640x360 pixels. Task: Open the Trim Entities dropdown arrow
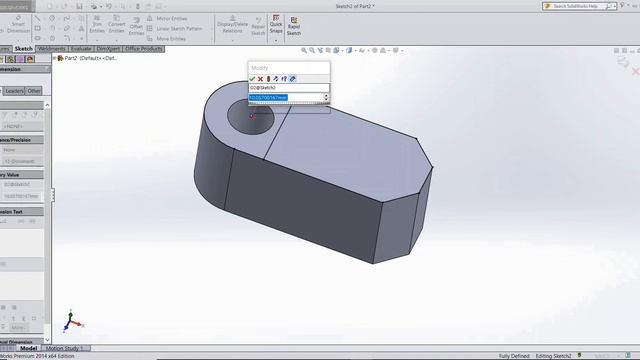pyautogui.click(x=97, y=40)
